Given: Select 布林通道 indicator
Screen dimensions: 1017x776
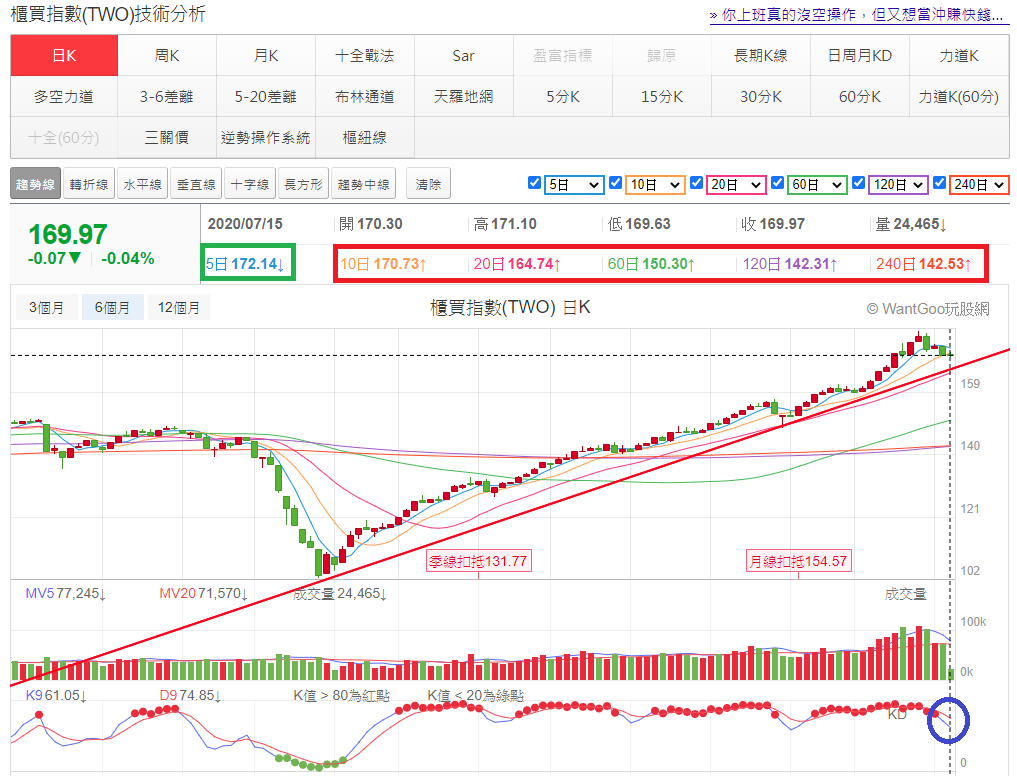Looking at the screenshot, I should (365, 97).
